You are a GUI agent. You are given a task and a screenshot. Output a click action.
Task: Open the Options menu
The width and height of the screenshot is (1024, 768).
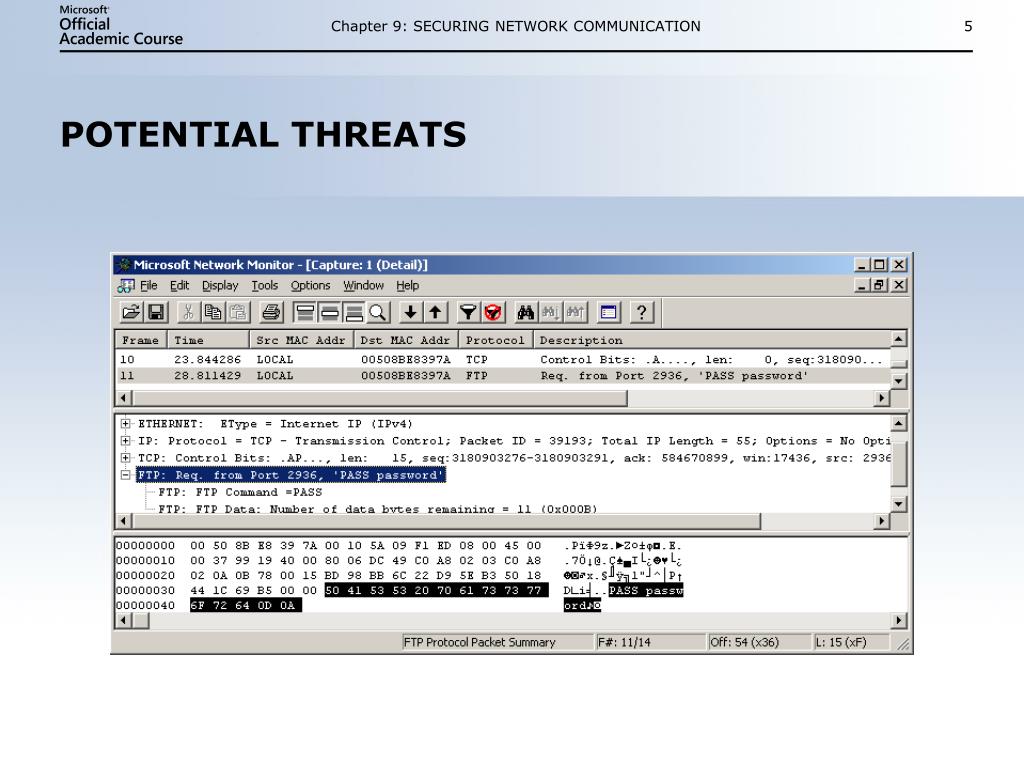point(310,285)
